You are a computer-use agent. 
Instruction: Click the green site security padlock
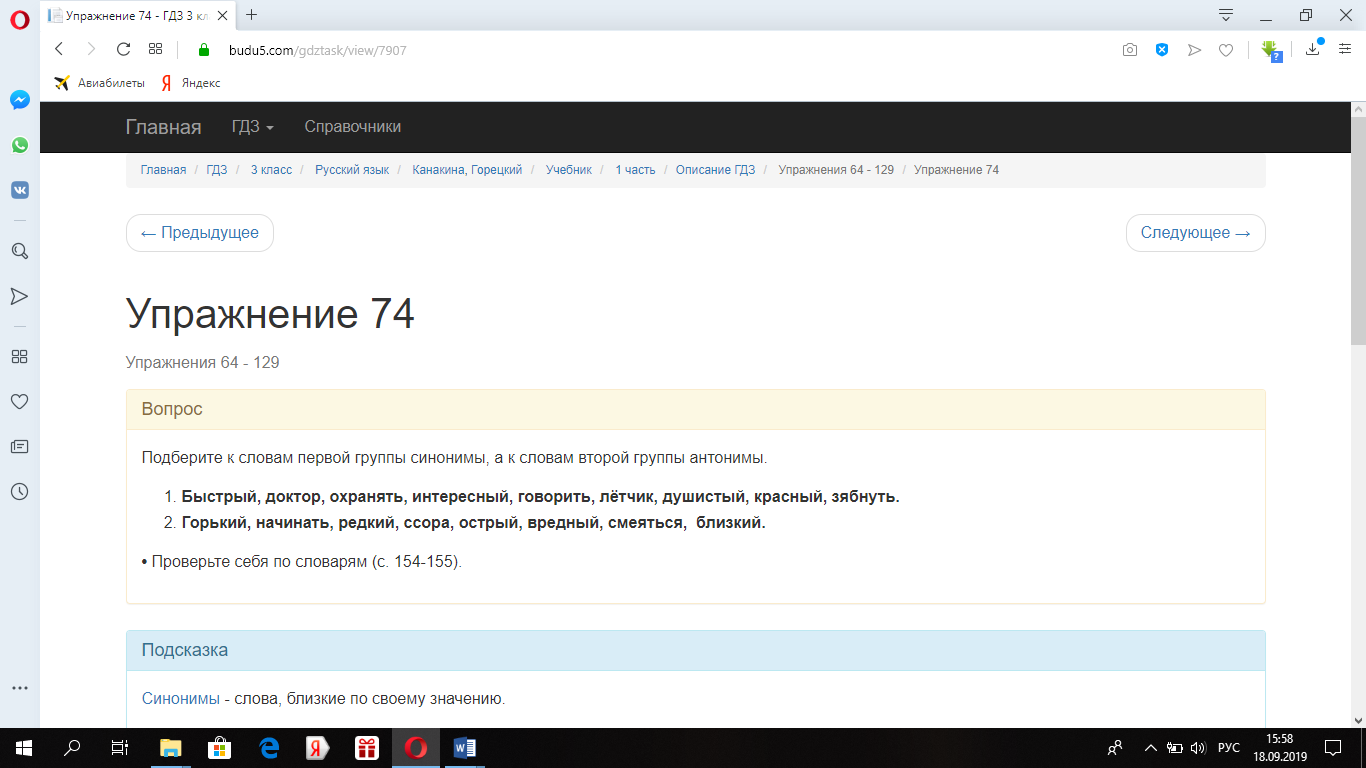click(x=205, y=49)
